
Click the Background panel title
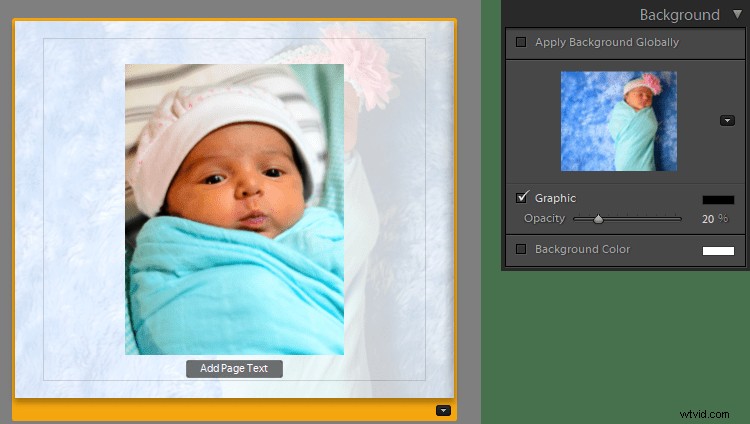(x=679, y=15)
